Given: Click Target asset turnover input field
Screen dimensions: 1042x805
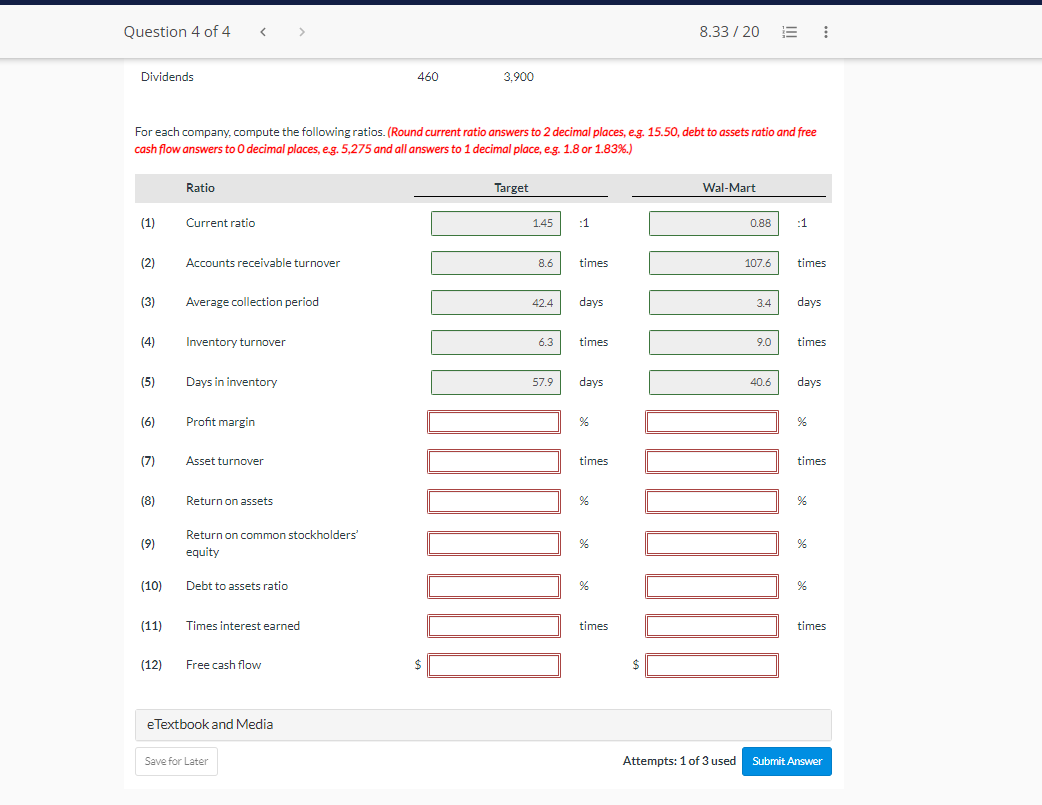Looking at the screenshot, I should tap(494, 461).
